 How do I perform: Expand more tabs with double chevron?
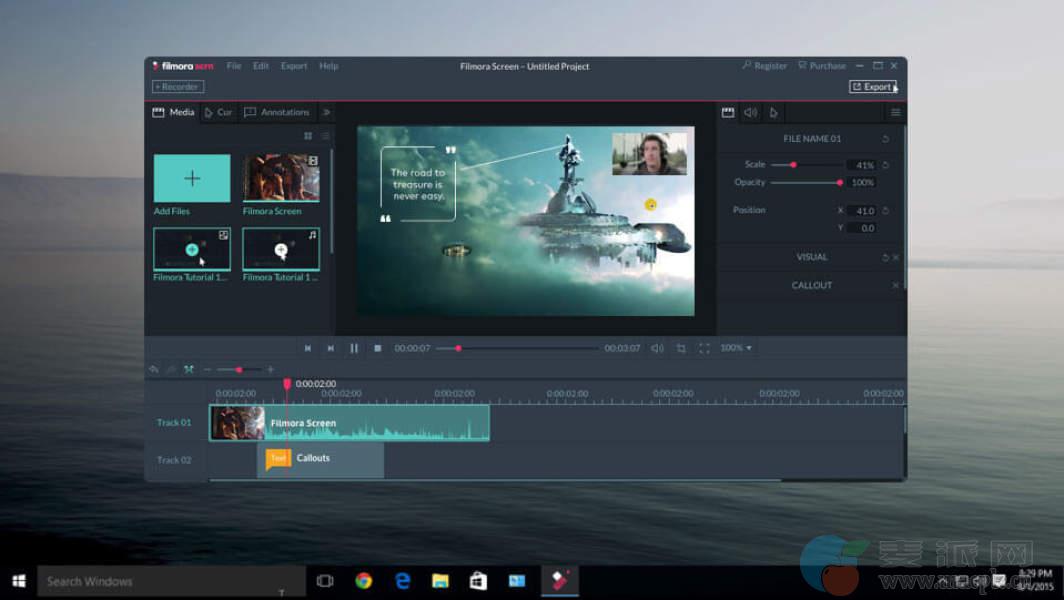[326, 113]
